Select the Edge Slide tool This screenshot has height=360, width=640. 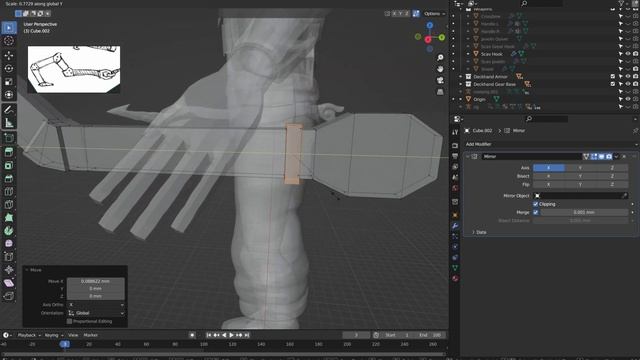click(x=9, y=257)
